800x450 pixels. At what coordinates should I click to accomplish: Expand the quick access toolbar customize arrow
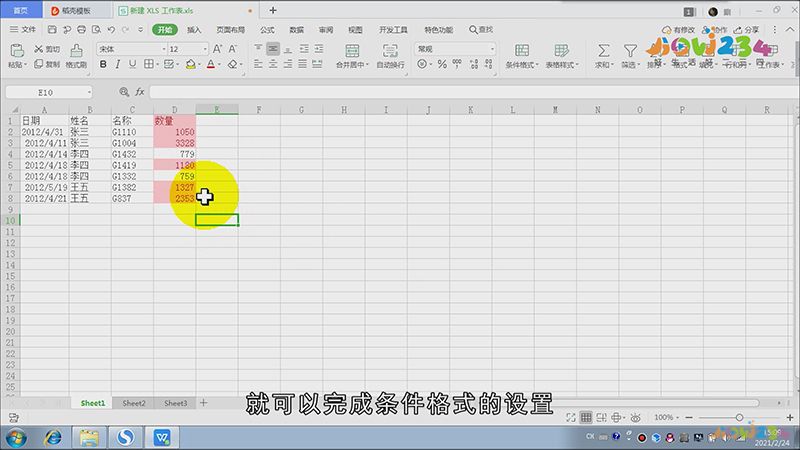click(141, 30)
